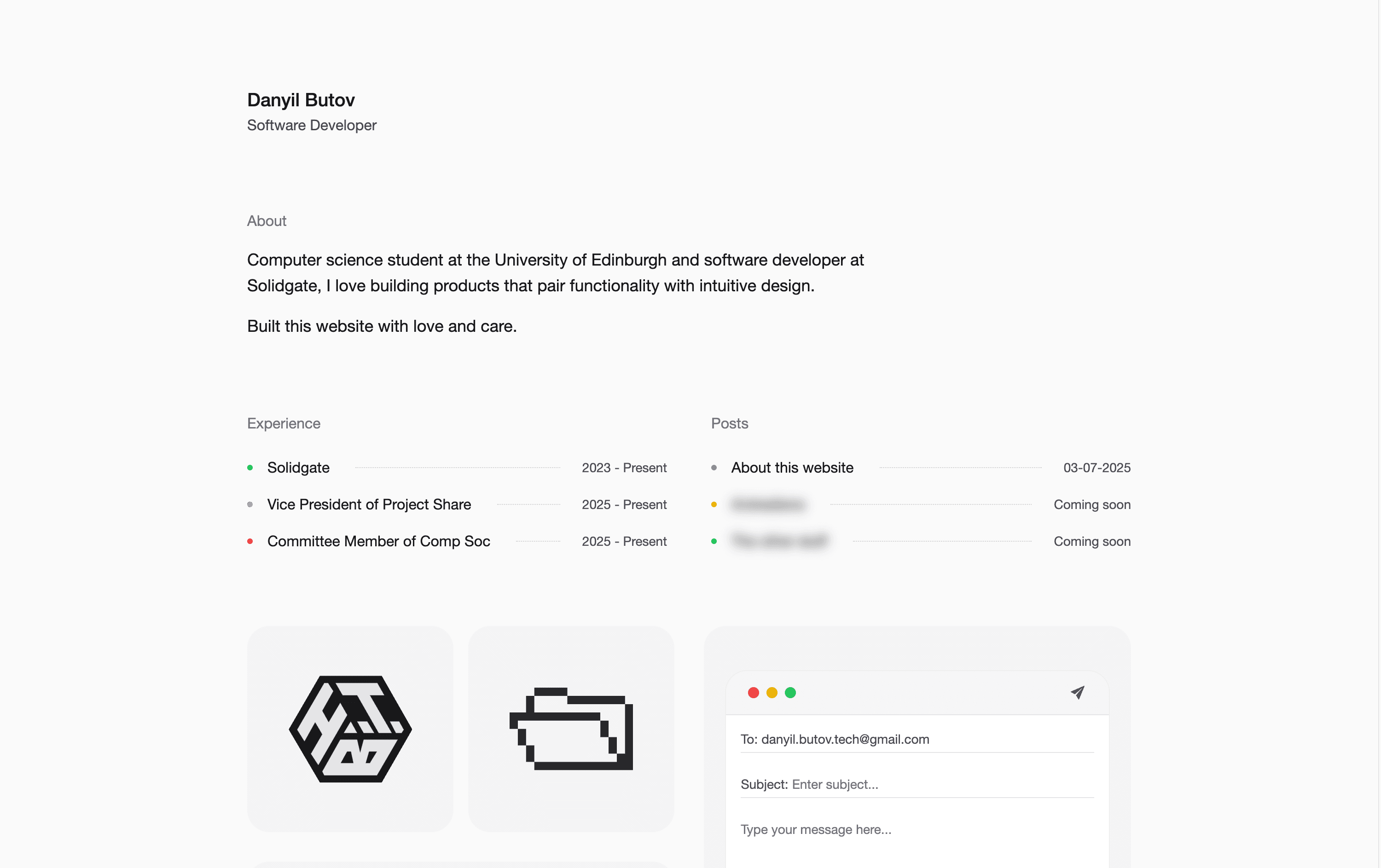Click the Danyil Butov name heading
The width and height of the screenshot is (1381, 868).
pyautogui.click(x=301, y=100)
